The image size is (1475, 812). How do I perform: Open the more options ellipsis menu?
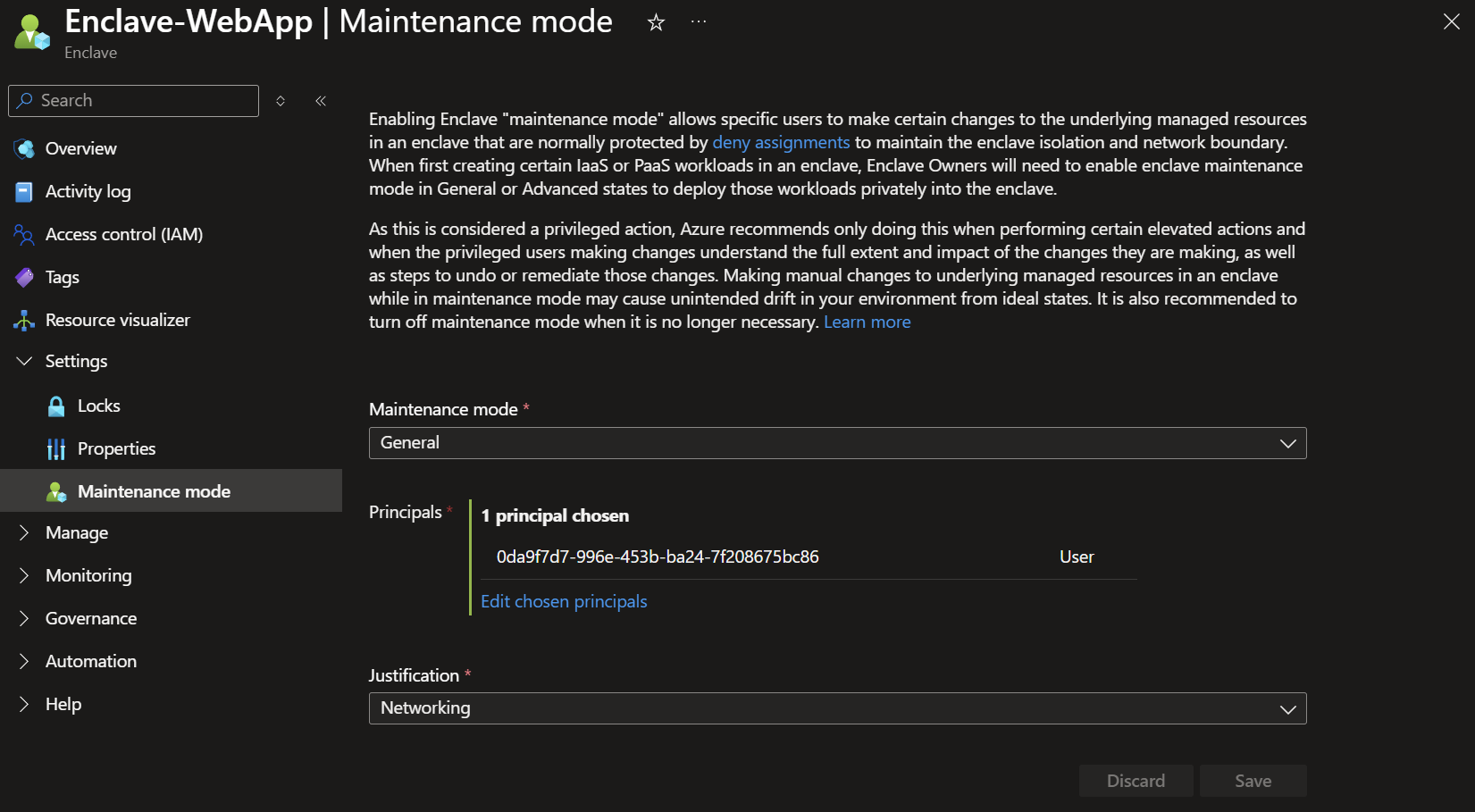(x=699, y=21)
